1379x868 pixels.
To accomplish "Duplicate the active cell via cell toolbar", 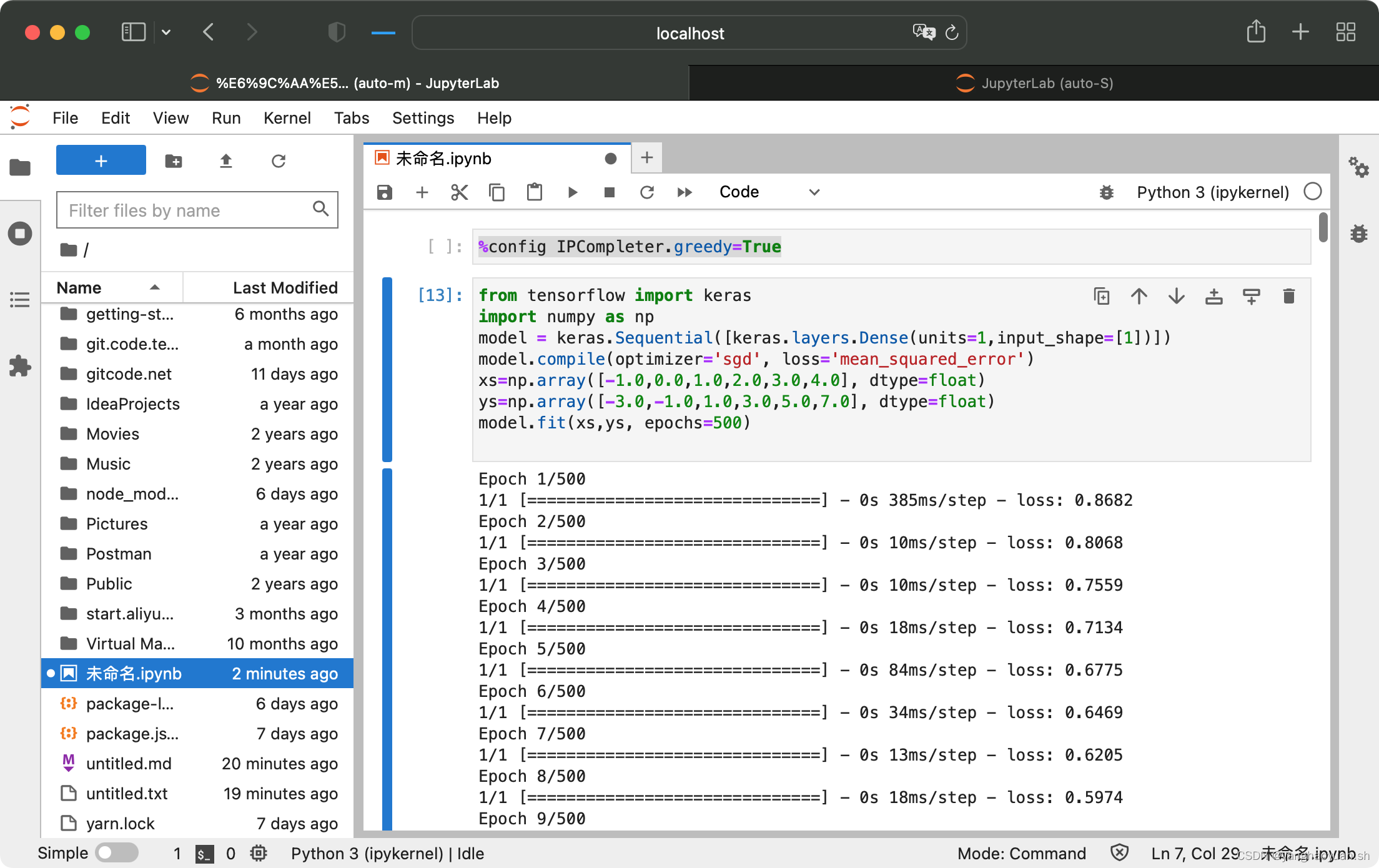I will 1102,296.
